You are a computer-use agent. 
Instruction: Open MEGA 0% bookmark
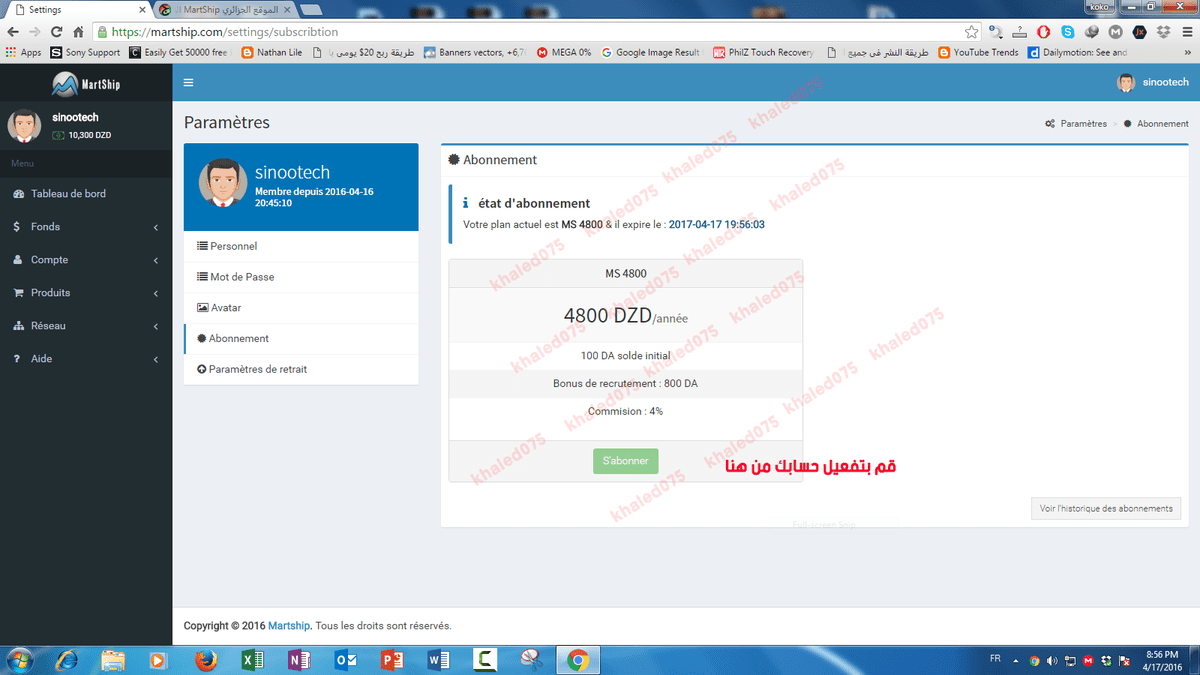[564, 52]
